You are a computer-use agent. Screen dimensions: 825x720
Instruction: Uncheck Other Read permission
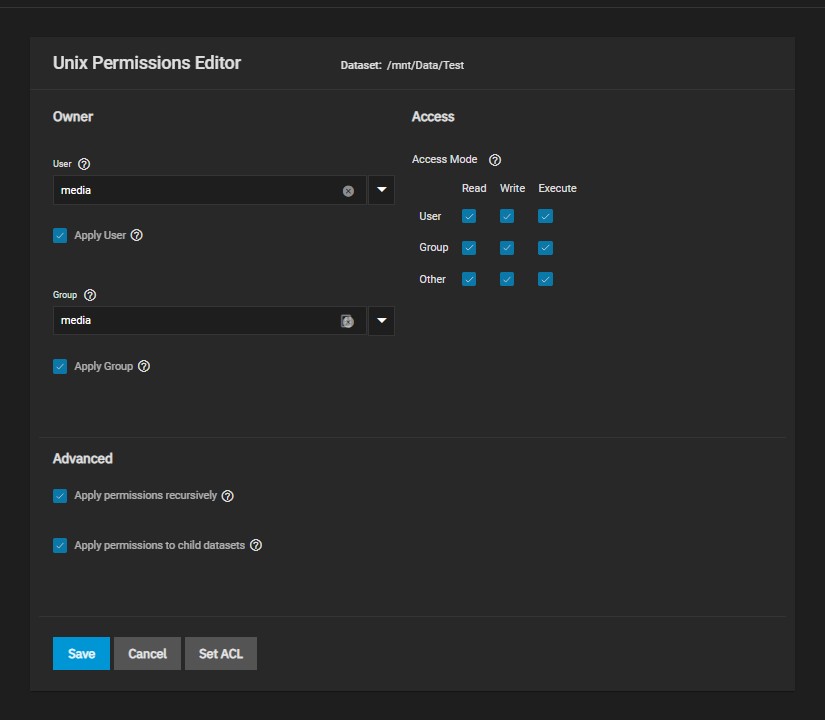[469, 279]
